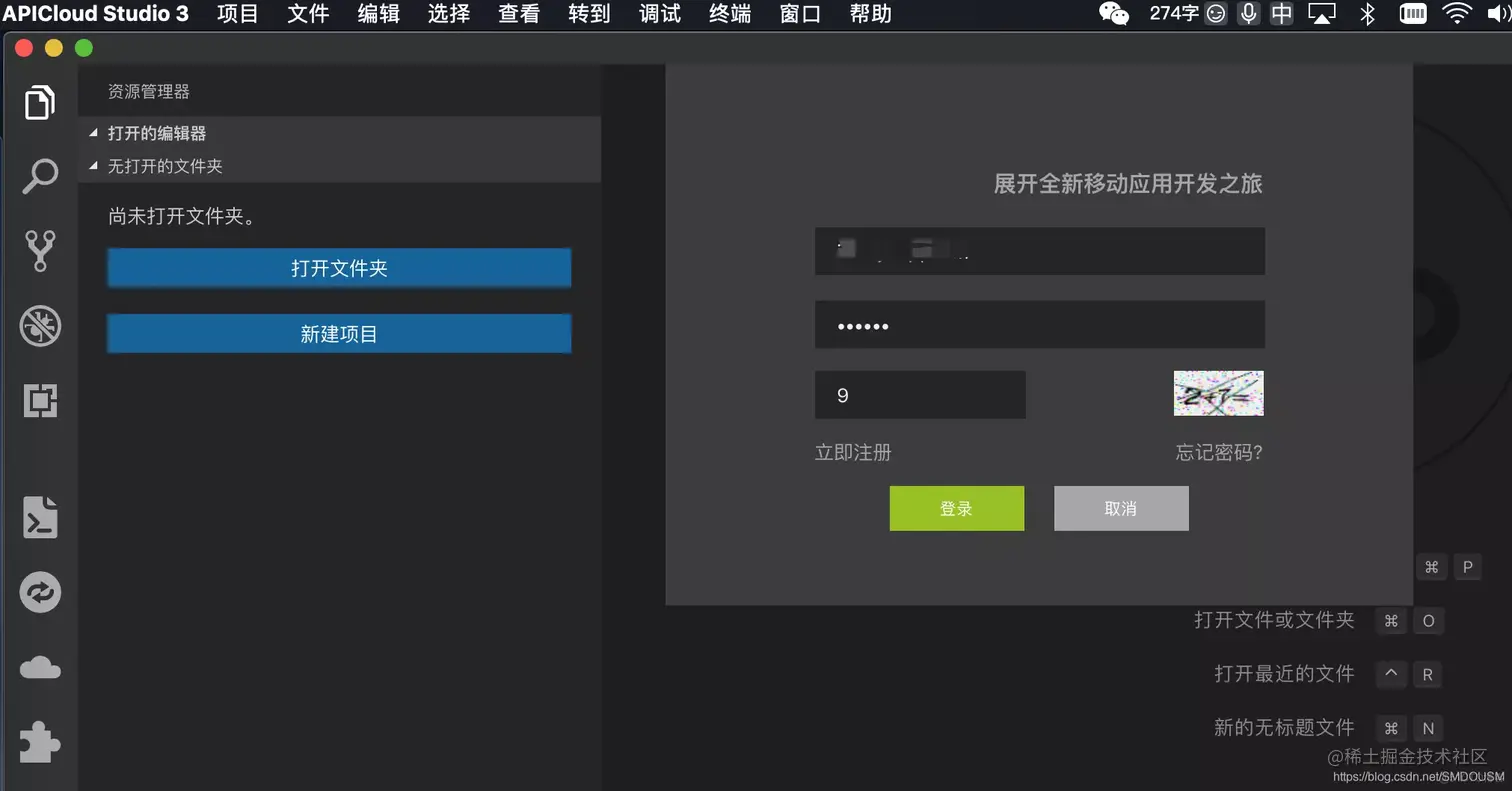
Task: Open the APICloud Studio 3 app menu
Action: 95,14
